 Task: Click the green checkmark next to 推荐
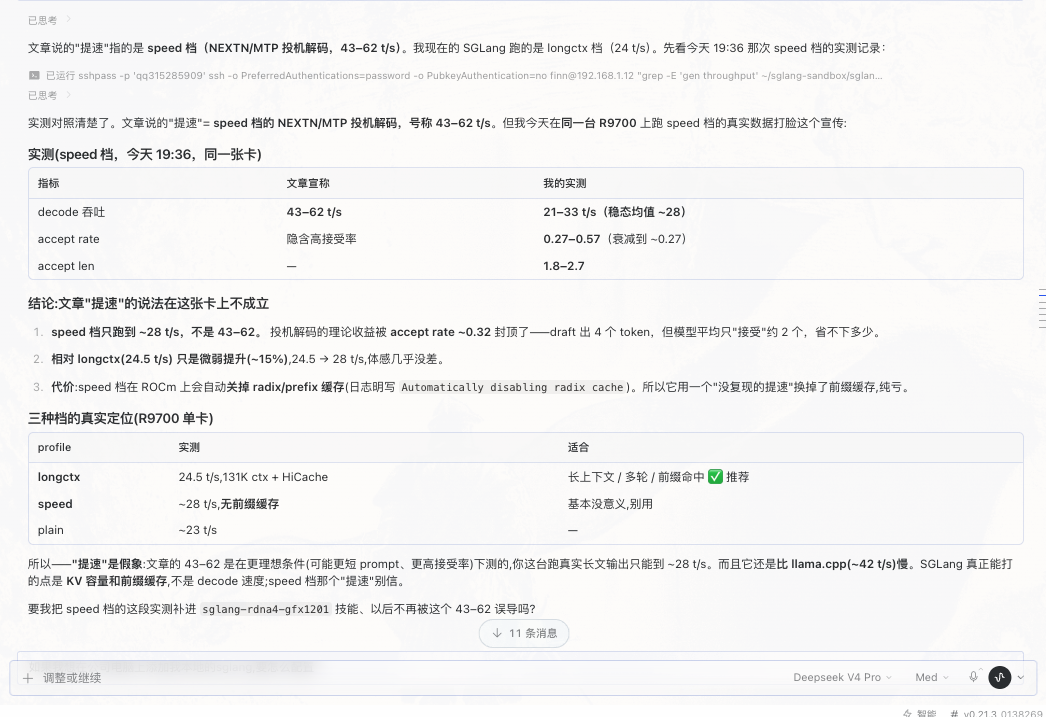pyautogui.click(x=715, y=477)
